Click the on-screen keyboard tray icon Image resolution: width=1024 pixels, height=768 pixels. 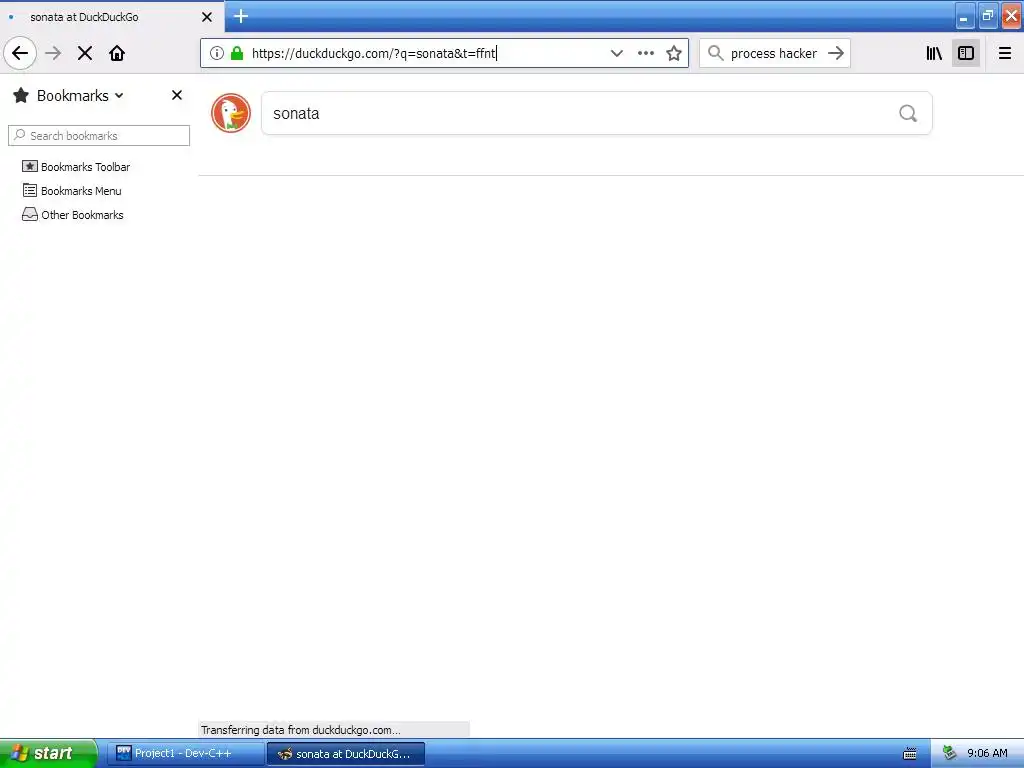[910, 754]
